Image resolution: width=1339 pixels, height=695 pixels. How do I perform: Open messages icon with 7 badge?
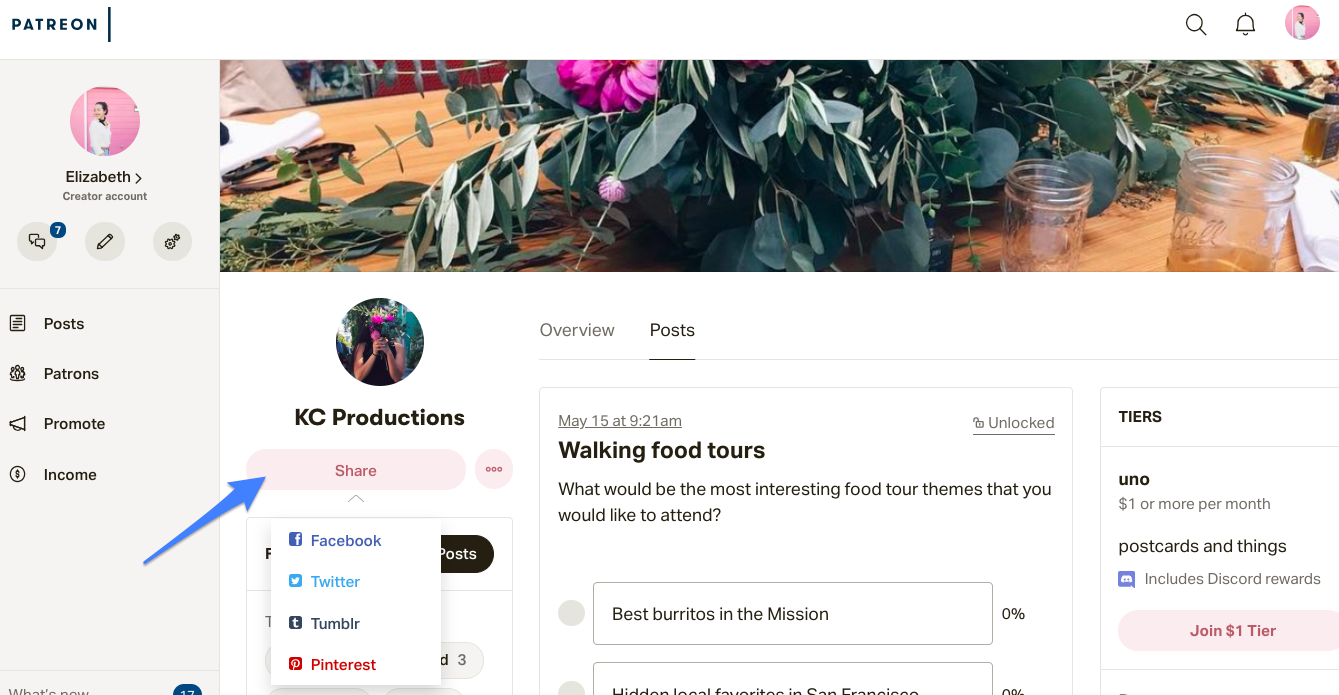click(37, 241)
